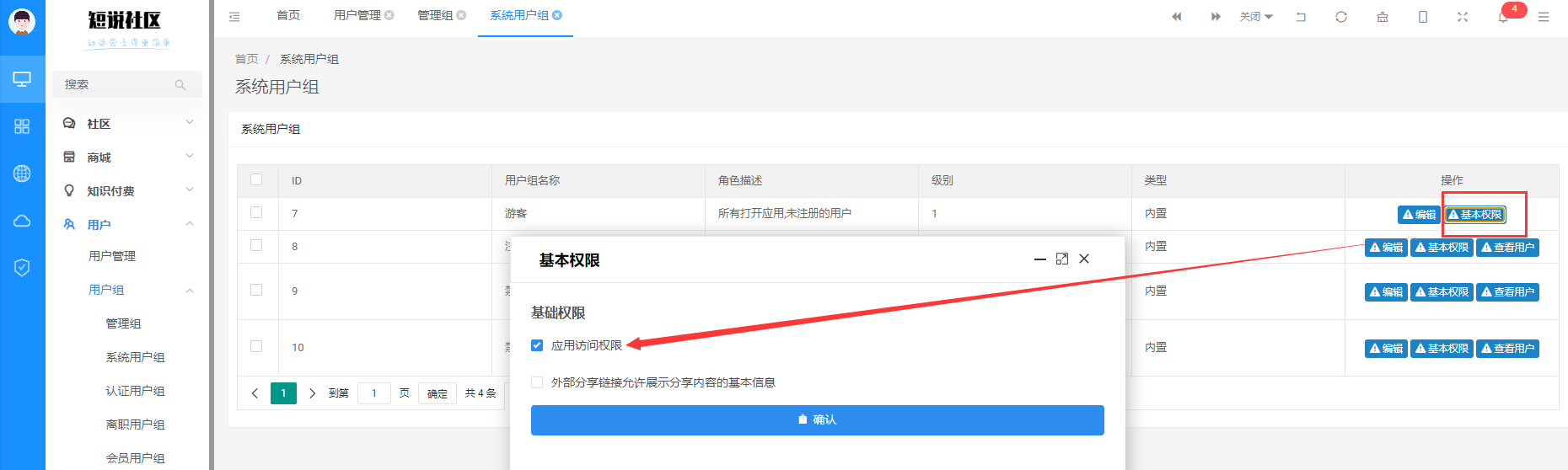The height and width of the screenshot is (470, 1568).
Task: Check the row checkbox for ID 7
Action: tap(256, 212)
